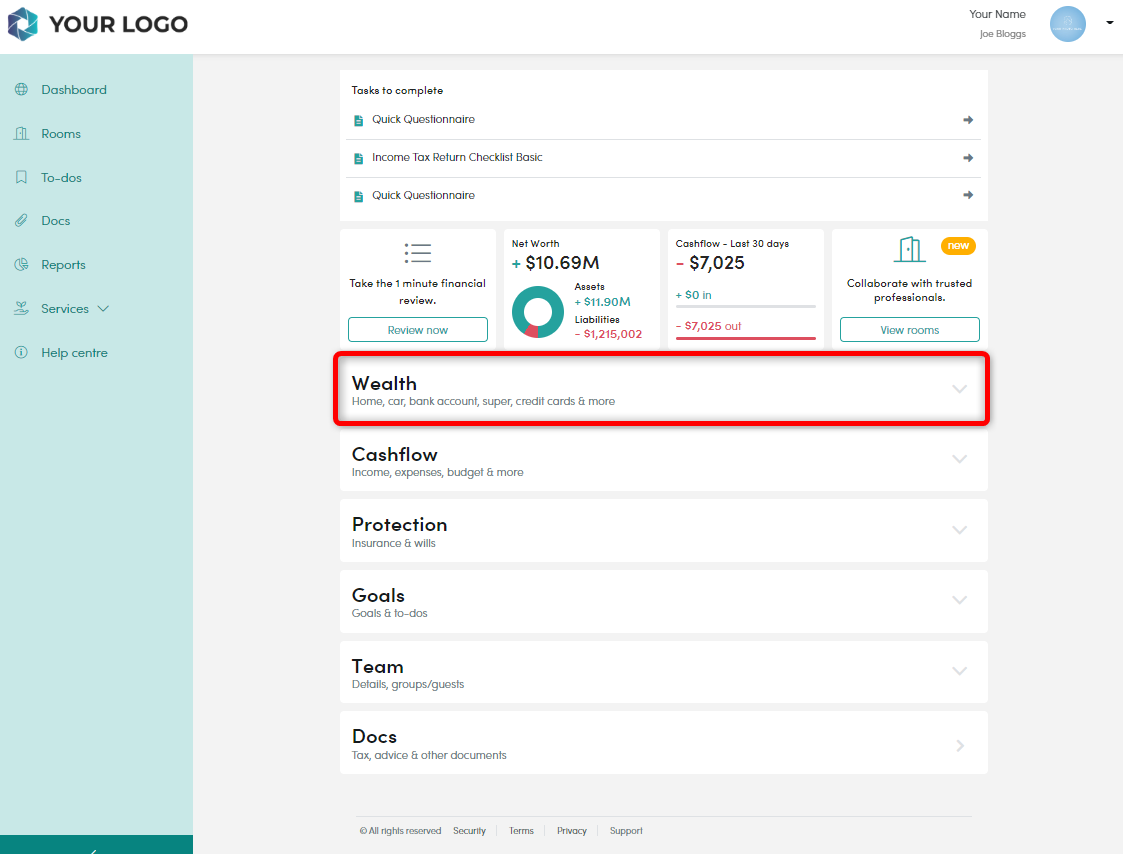Expand the Protection section chevron
Image resolution: width=1123 pixels, height=854 pixels.
959,530
